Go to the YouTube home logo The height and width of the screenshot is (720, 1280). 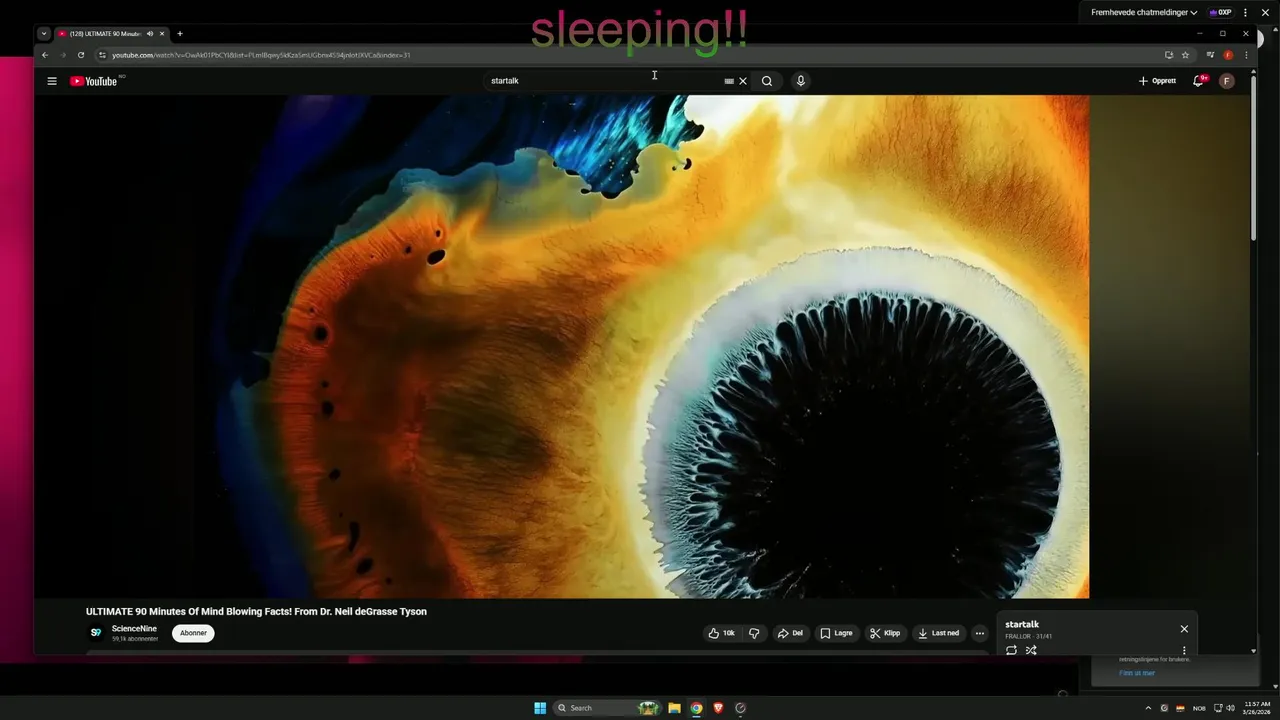tap(94, 81)
